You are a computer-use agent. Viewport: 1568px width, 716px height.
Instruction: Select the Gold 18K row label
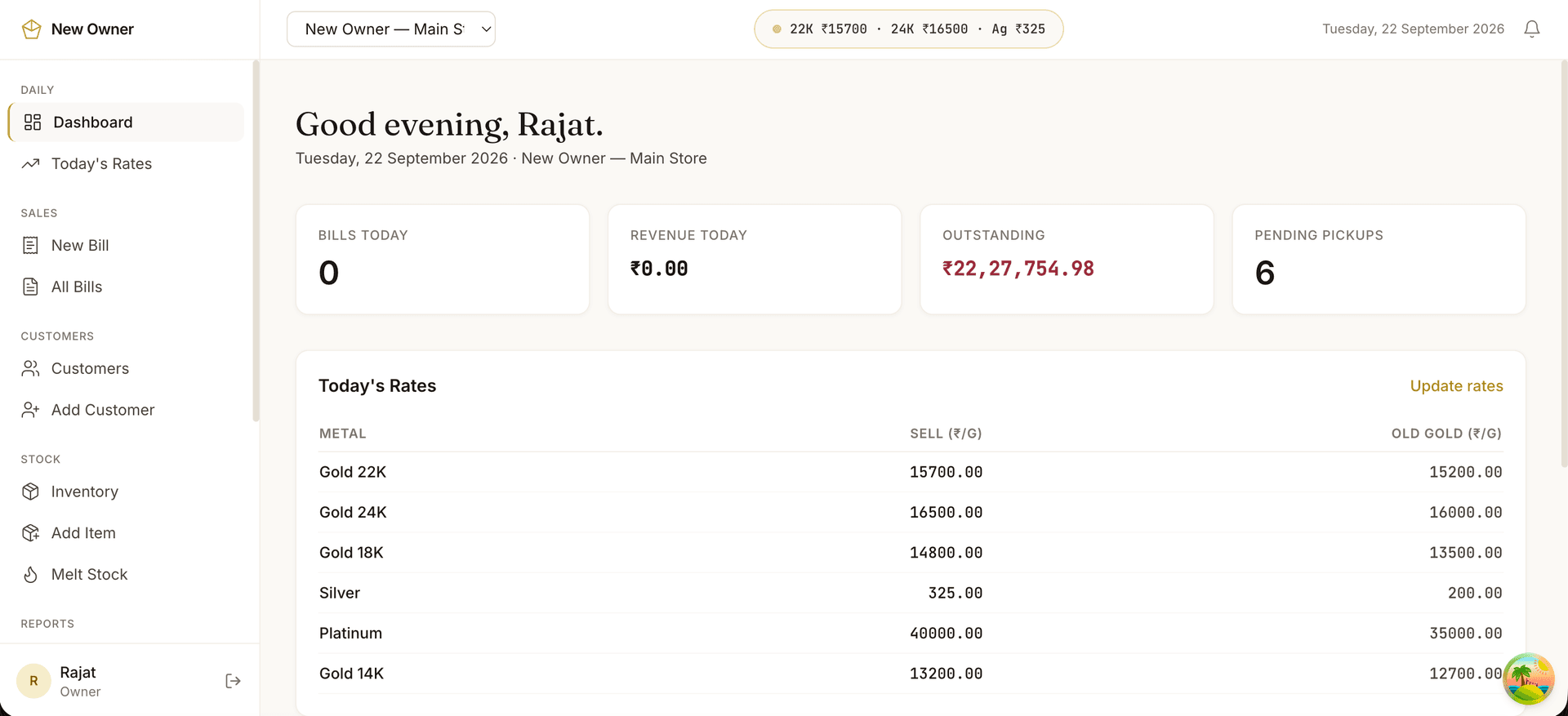351,553
